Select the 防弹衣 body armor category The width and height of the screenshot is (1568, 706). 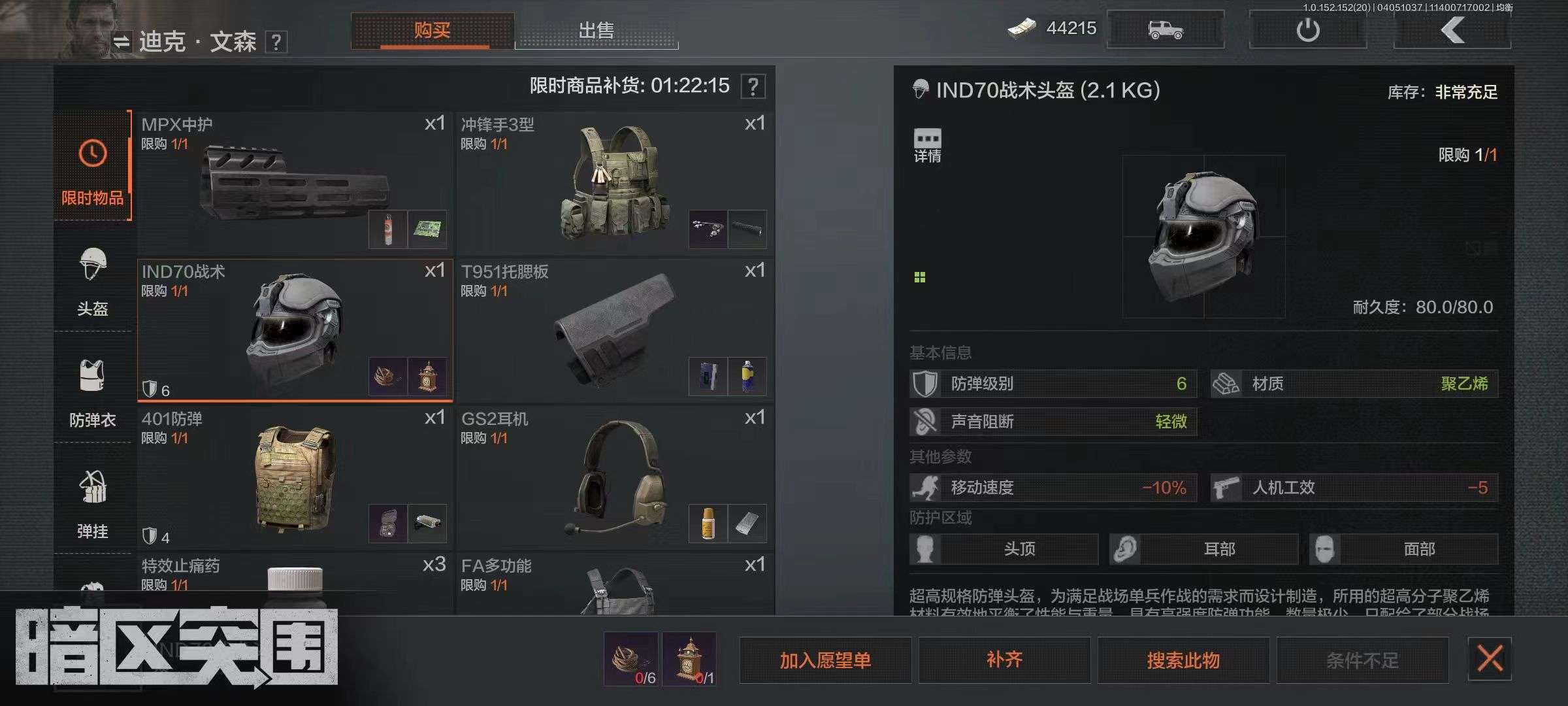tap(93, 392)
